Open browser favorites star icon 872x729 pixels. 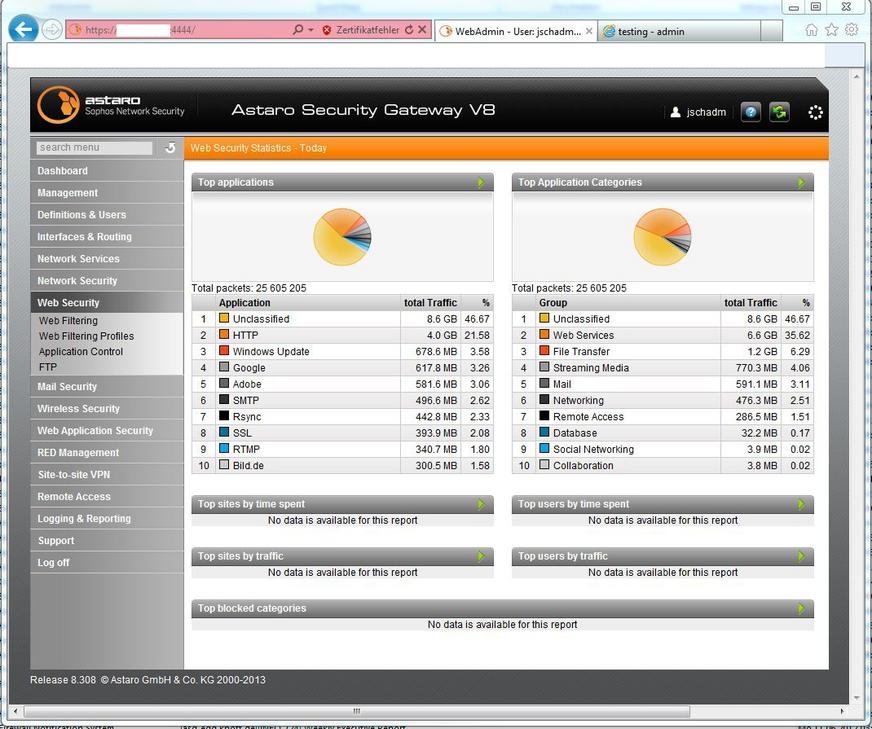[831, 30]
